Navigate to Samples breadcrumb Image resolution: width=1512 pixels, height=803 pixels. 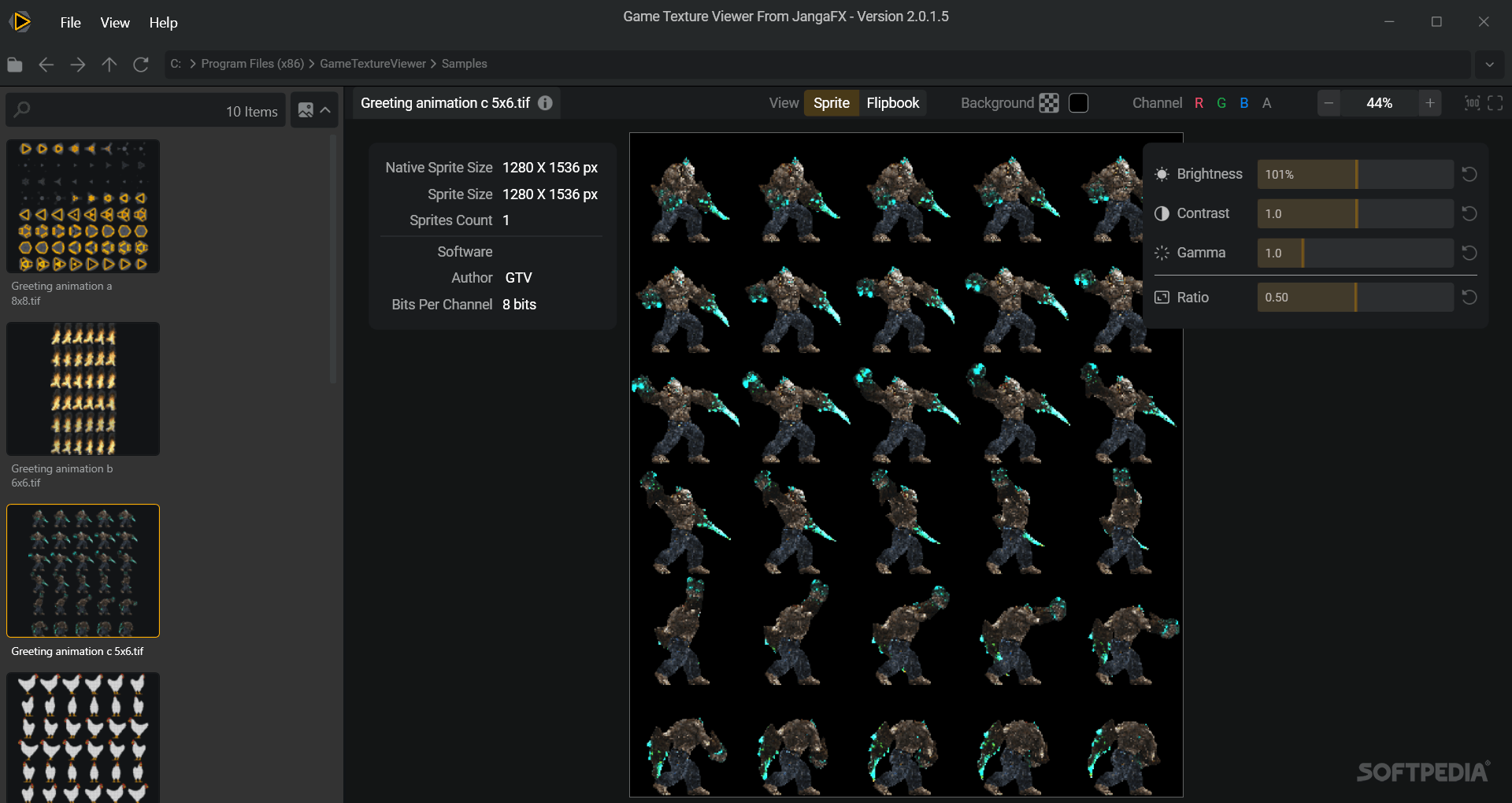coord(464,64)
